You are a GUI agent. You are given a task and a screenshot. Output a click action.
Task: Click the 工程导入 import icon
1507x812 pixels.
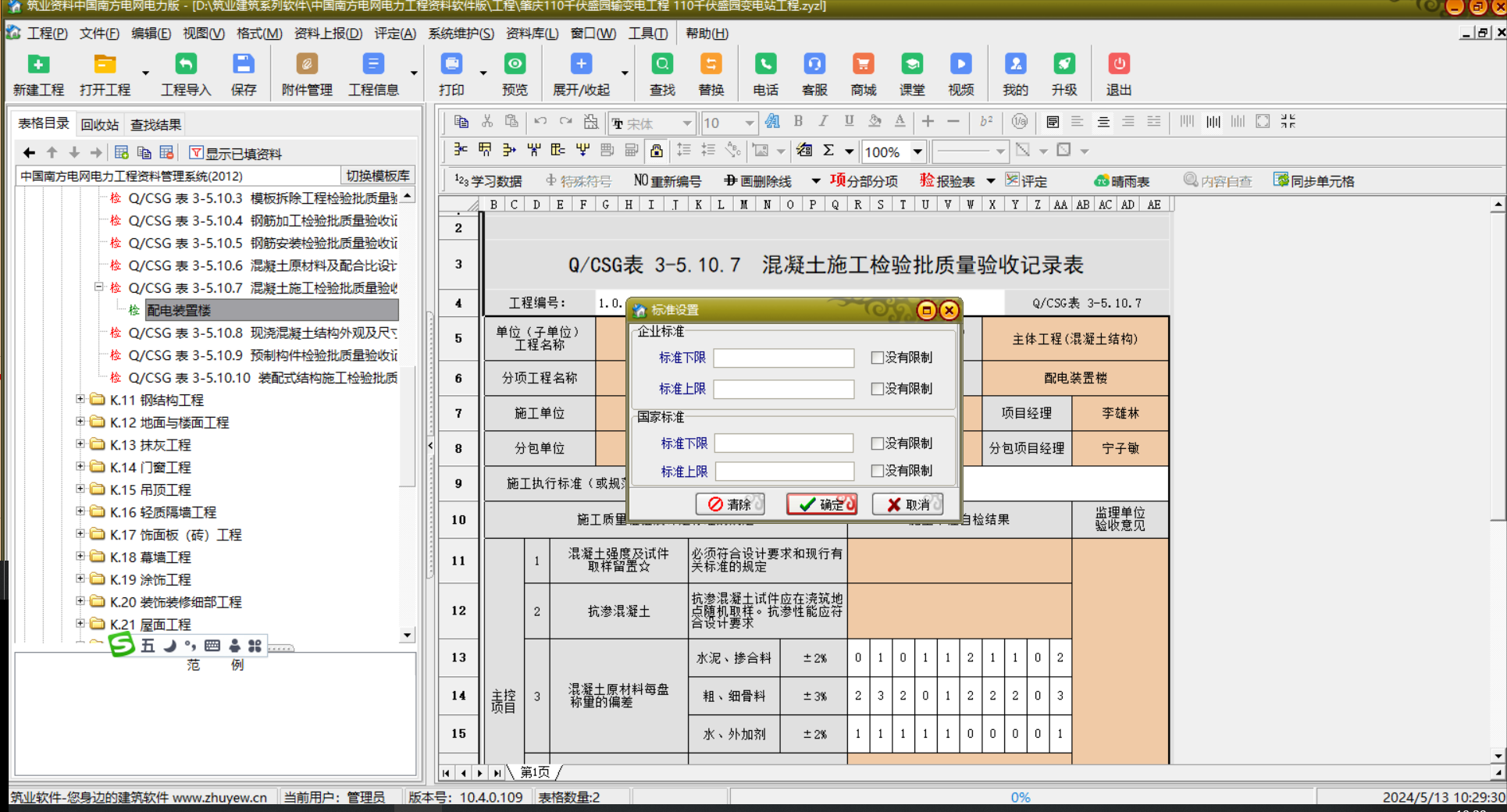tap(186, 65)
